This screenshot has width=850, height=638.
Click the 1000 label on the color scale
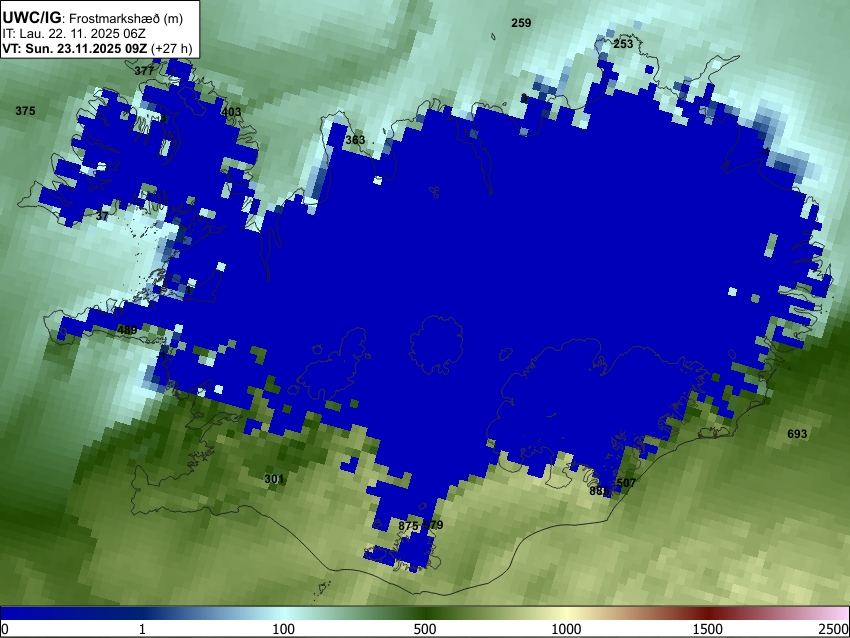[566, 629]
